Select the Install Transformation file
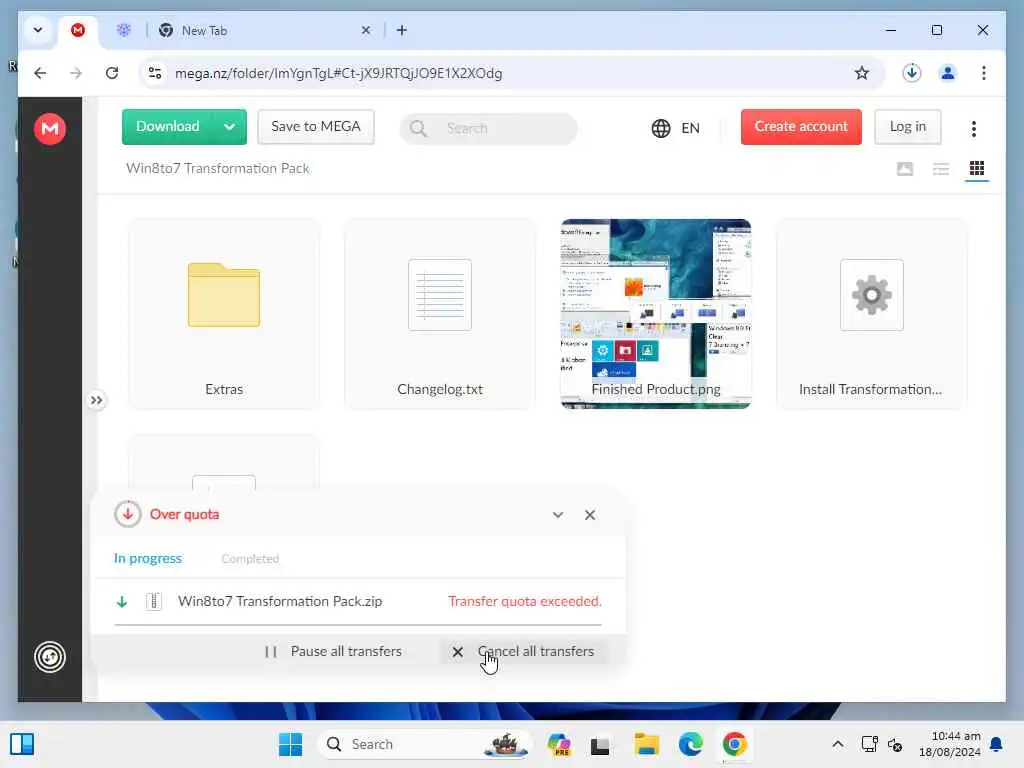Screen dimensions: 1024x768 pyautogui.click(x=871, y=314)
